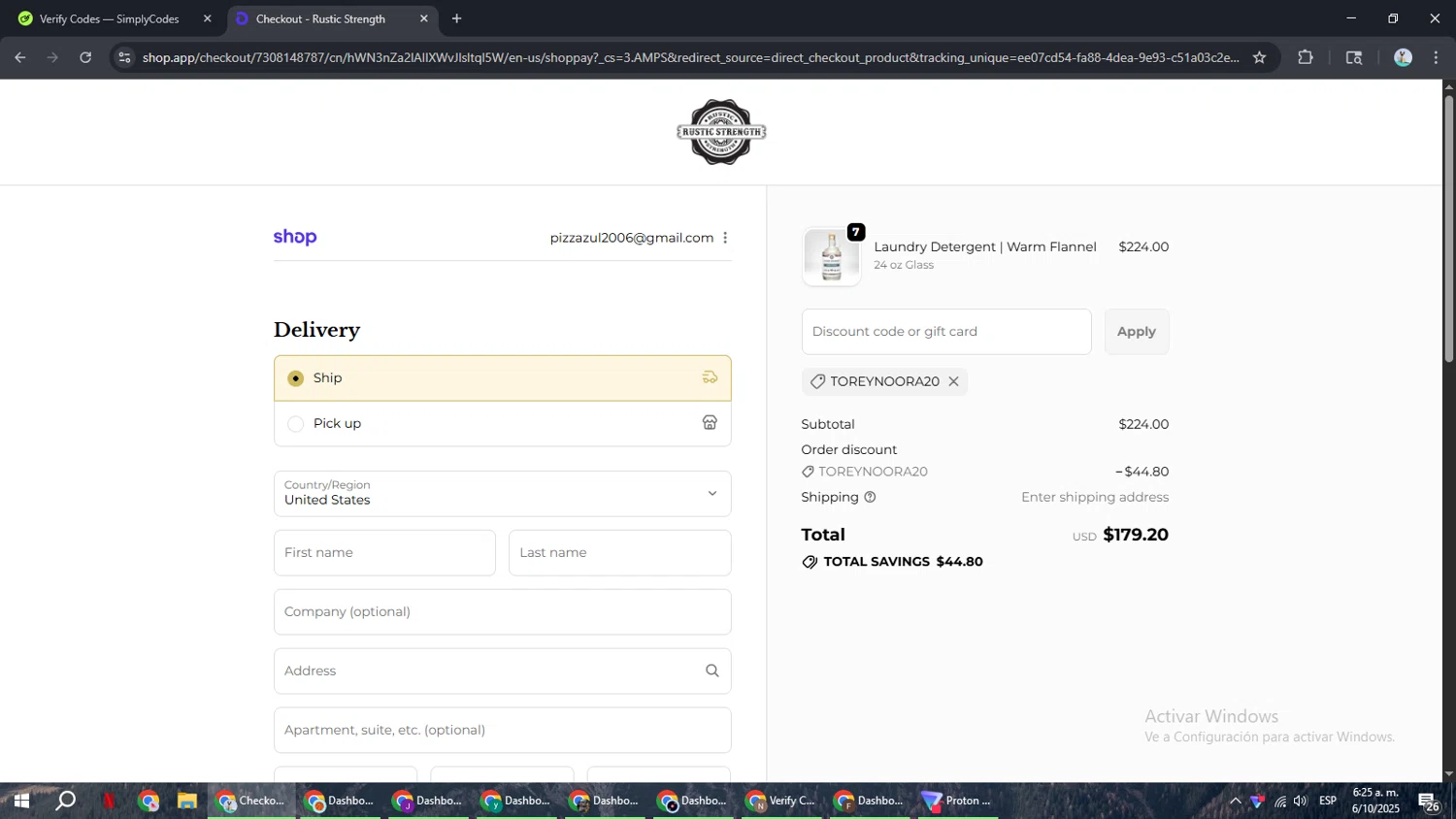Open the Wi-Fi network tray icon
The width and height of the screenshot is (1456, 819).
pos(1280,801)
